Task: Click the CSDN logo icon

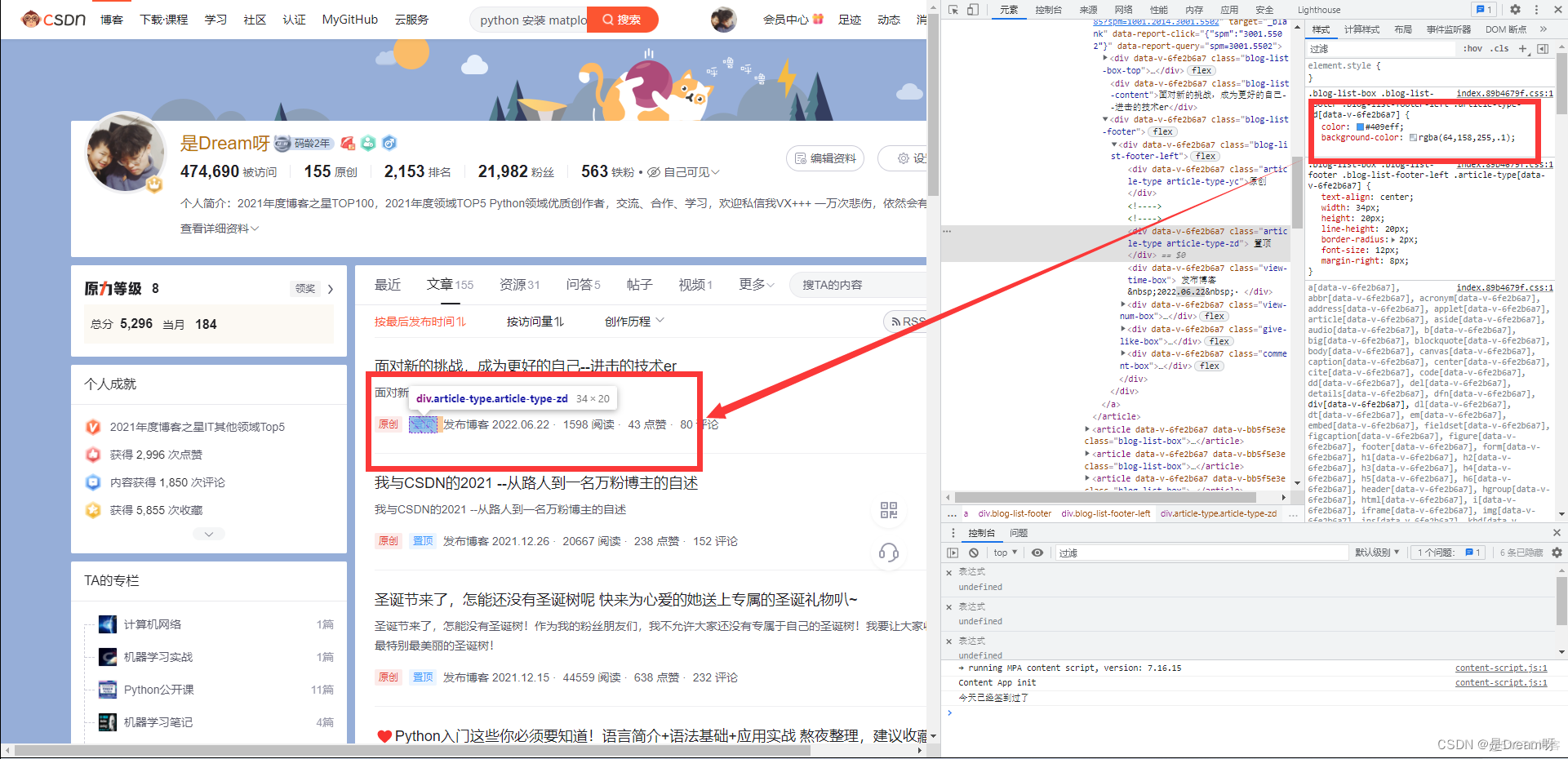Action: pos(33,19)
